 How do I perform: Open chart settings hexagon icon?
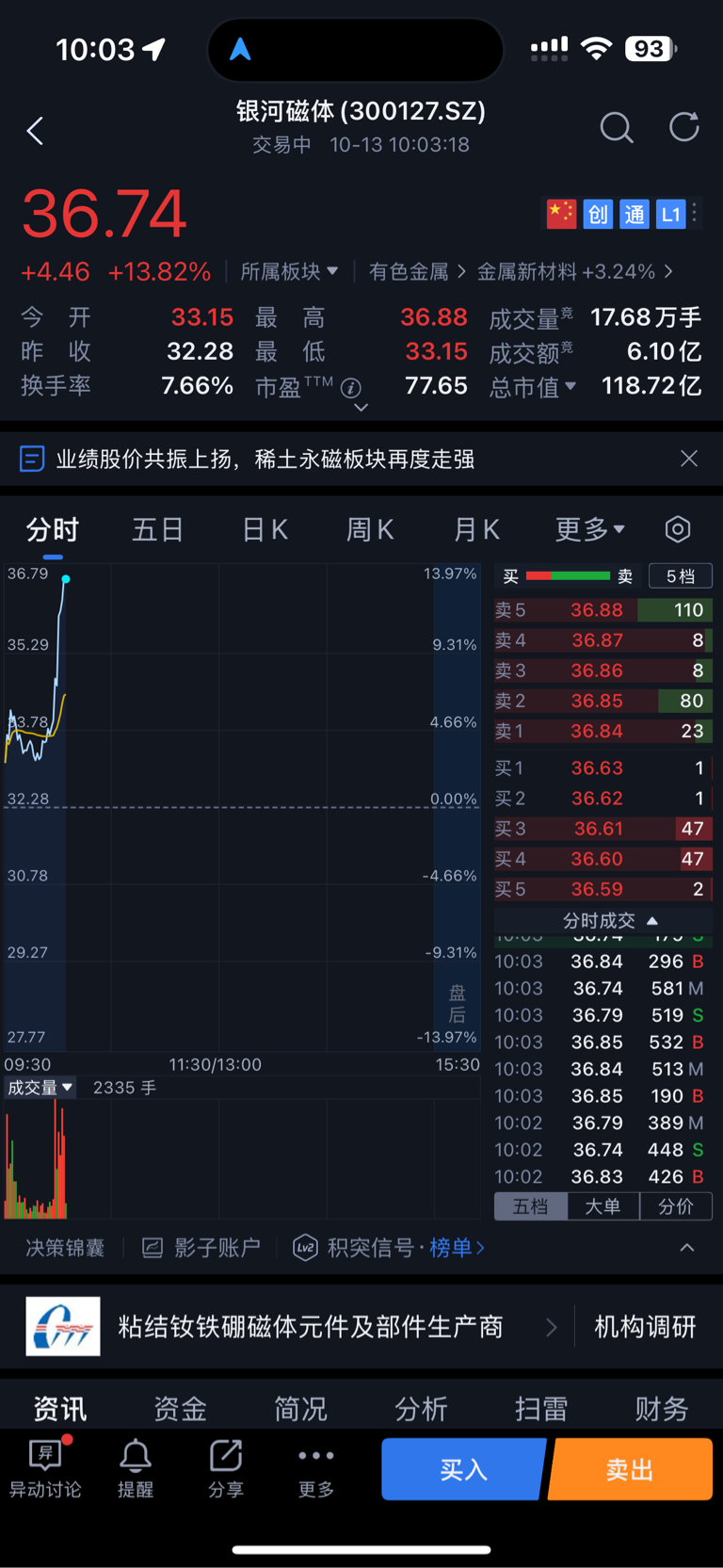678,529
